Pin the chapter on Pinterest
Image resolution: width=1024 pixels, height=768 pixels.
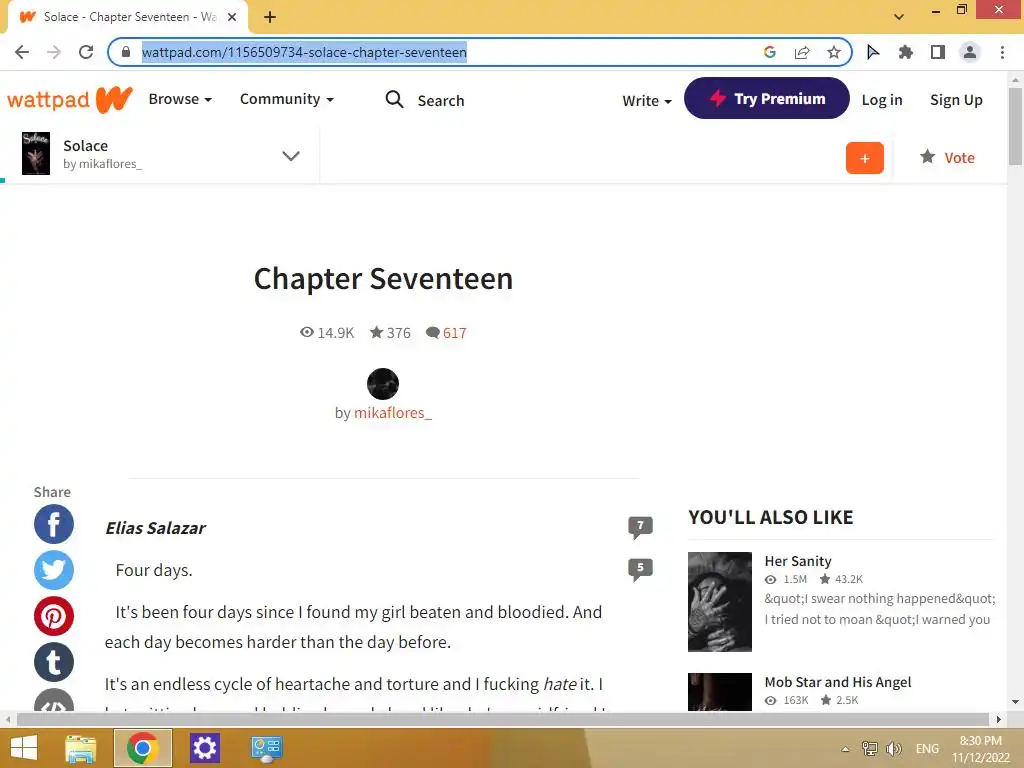pyautogui.click(x=54, y=616)
